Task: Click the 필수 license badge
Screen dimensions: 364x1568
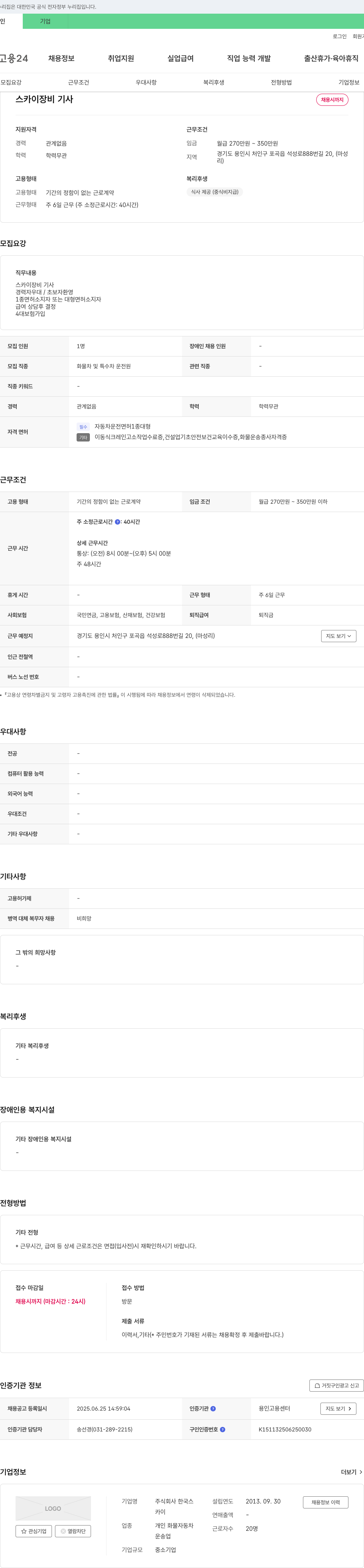Action: click(x=83, y=427)
